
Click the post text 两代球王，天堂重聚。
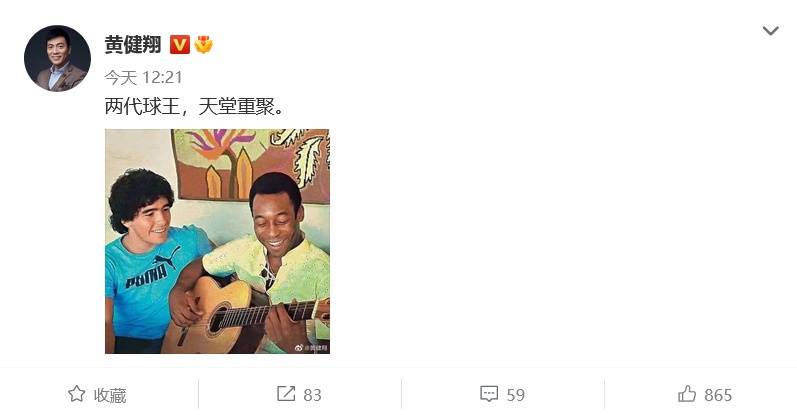point(195,107)
